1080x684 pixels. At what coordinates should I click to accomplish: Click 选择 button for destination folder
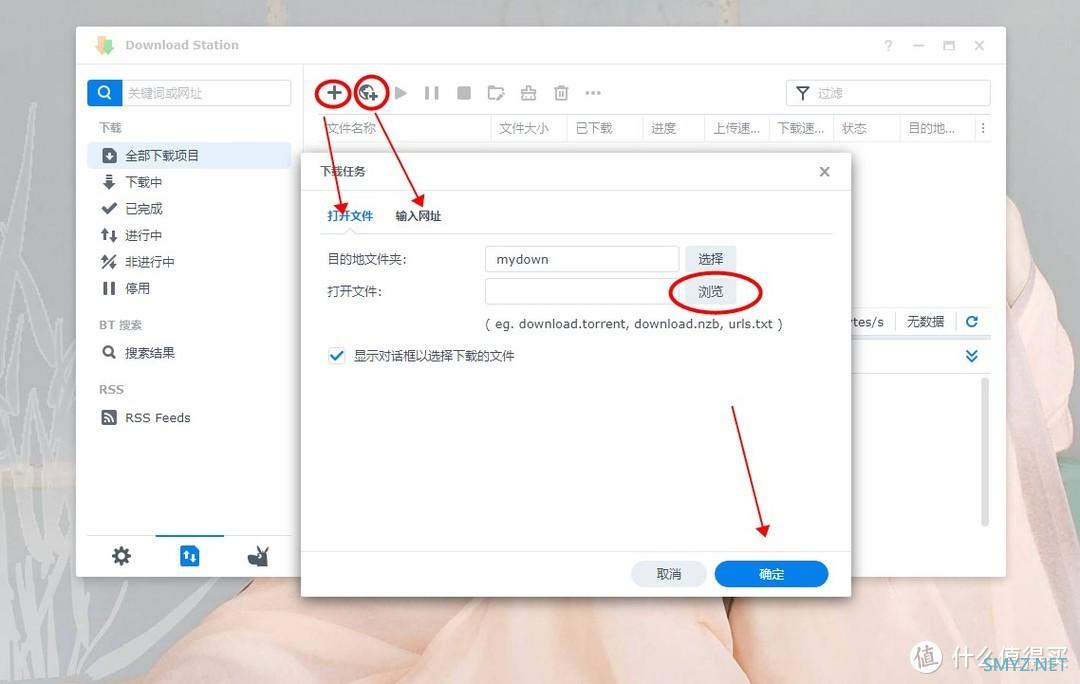coord(710,259)
